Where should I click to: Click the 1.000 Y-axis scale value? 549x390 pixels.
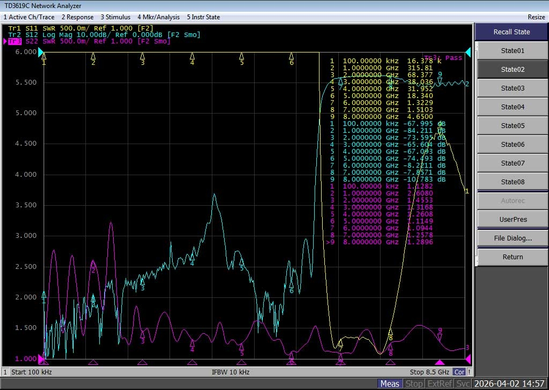coord(26,359)
